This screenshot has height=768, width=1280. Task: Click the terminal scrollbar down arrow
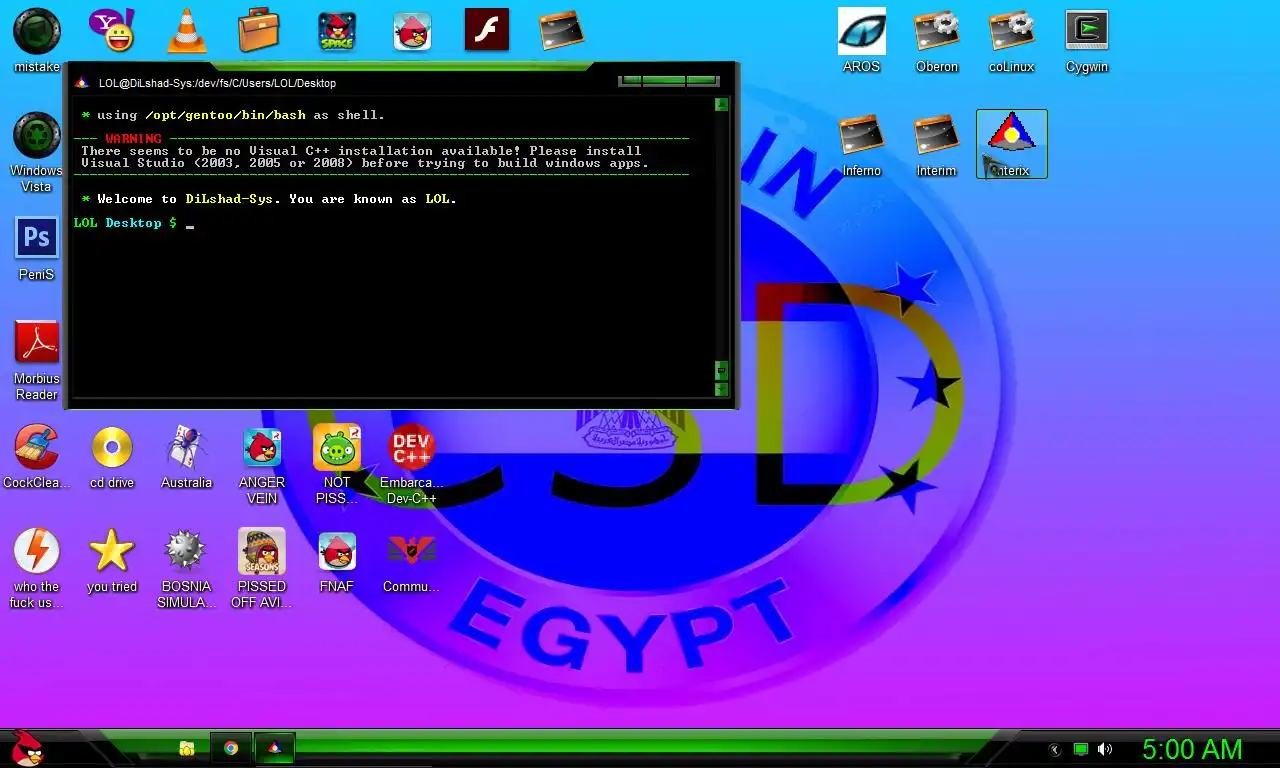click(x=722, y=389)
